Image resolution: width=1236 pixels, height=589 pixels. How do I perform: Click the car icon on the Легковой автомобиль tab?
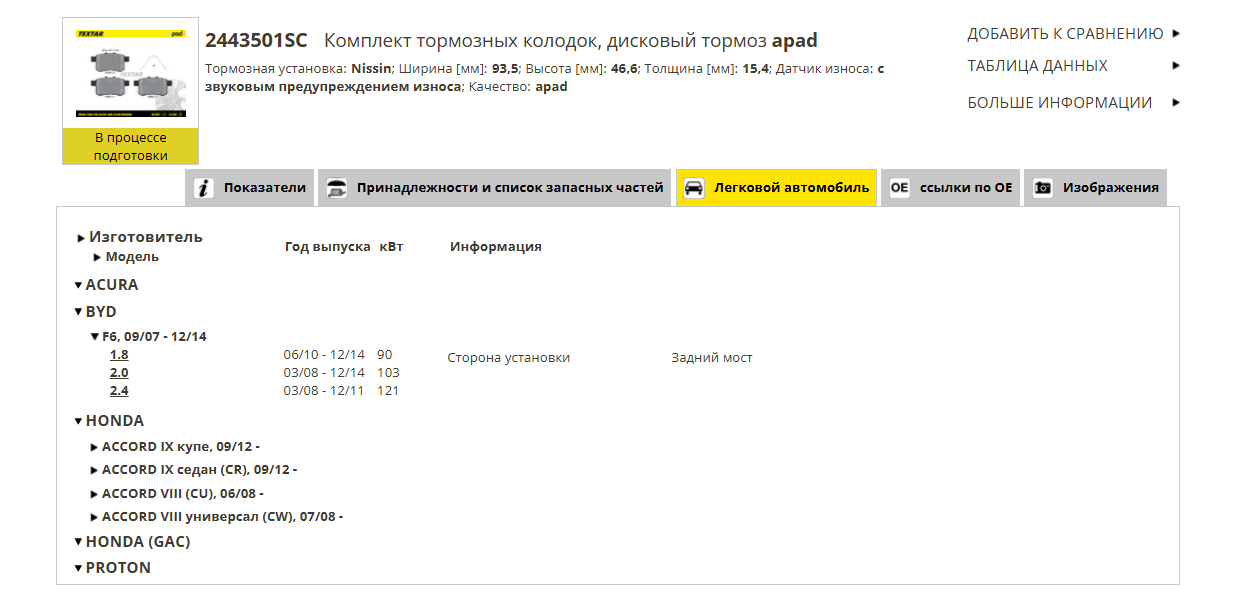tap(694, 188)
